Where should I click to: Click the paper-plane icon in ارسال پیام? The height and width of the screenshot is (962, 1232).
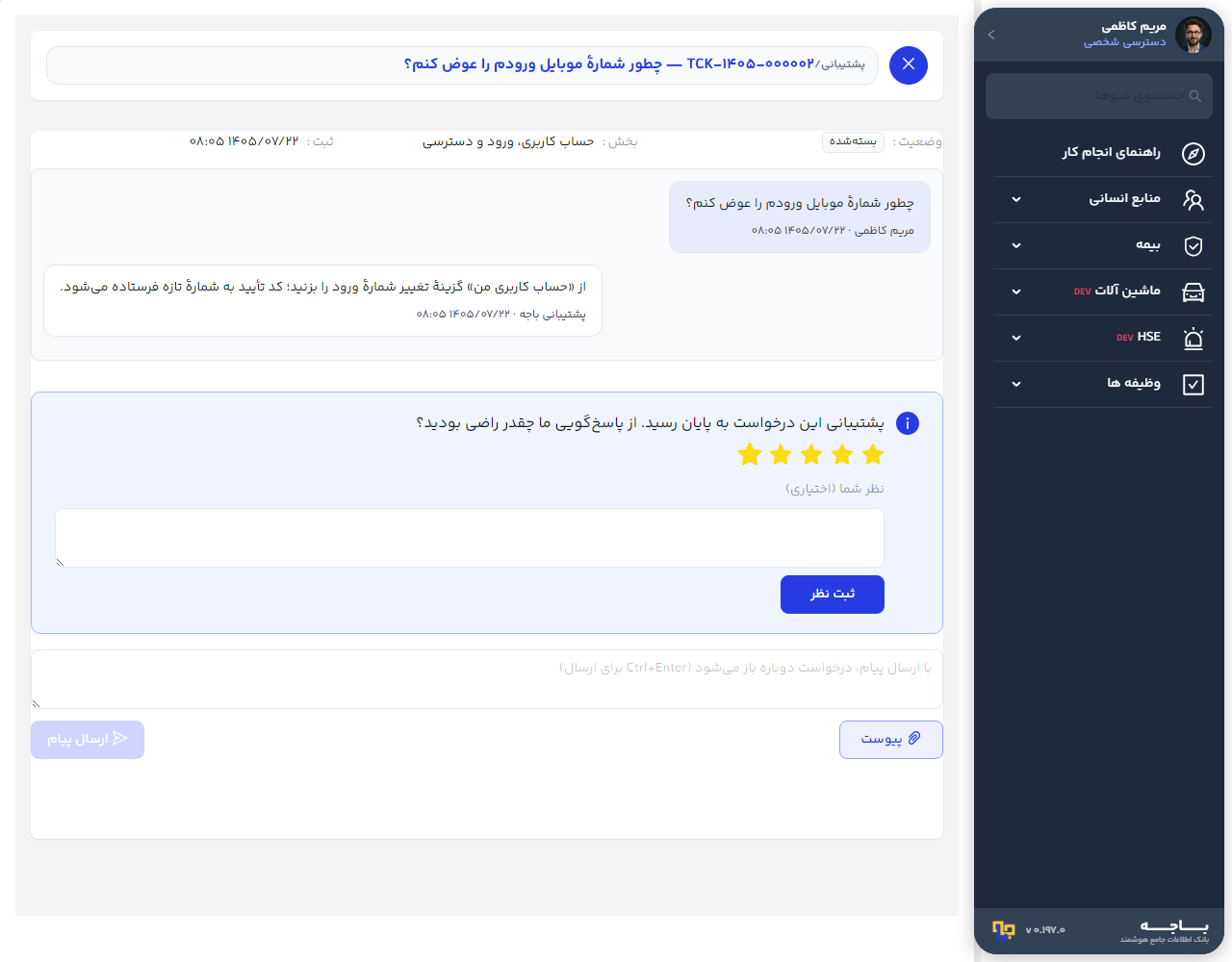pos(120,738)
